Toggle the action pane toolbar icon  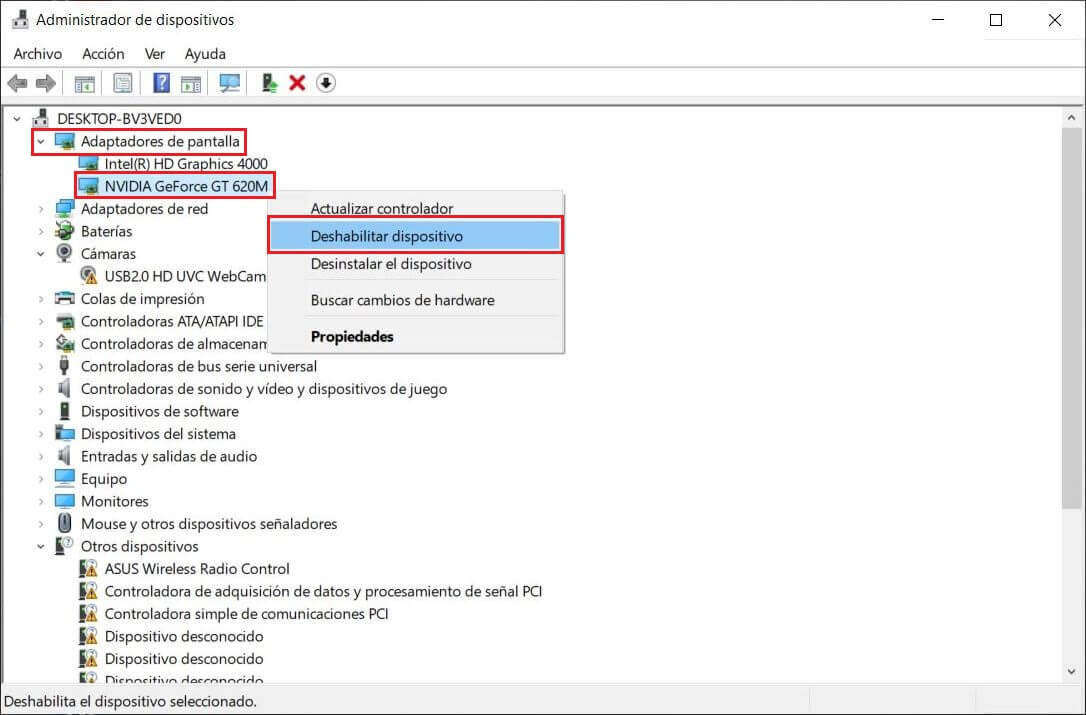pyautogui.click(x=190, y=84)
